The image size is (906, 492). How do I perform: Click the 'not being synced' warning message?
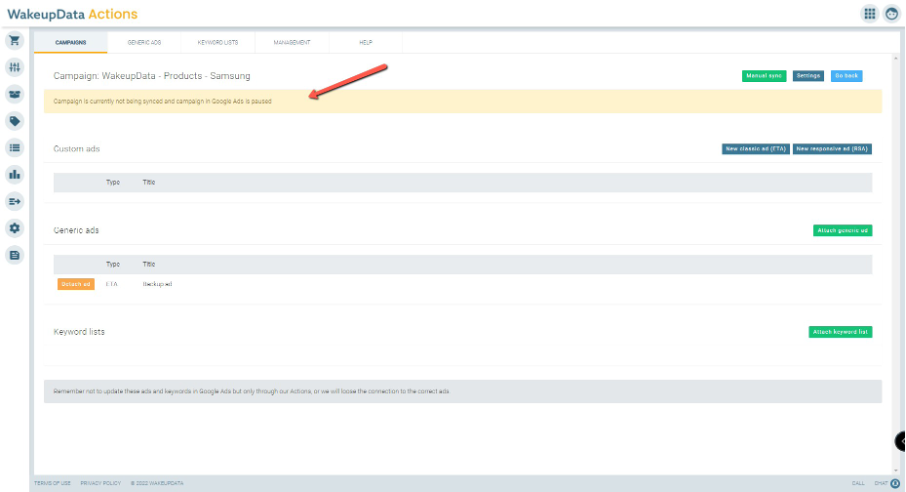(162, 101)
